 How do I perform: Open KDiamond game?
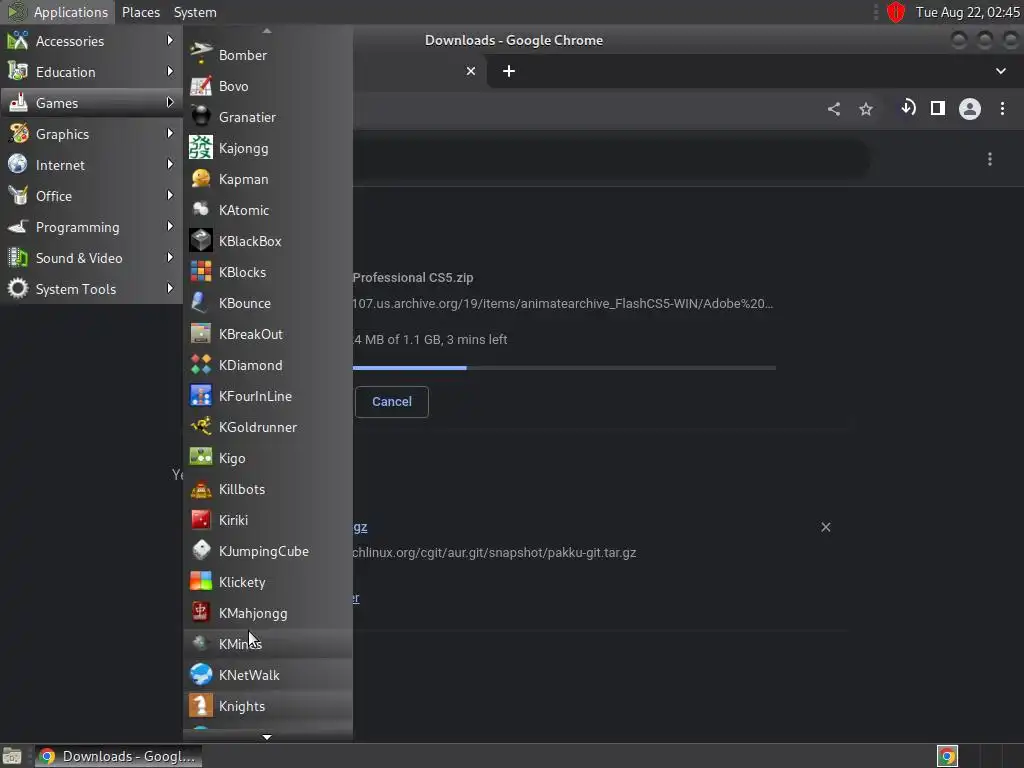coord(268,365)
